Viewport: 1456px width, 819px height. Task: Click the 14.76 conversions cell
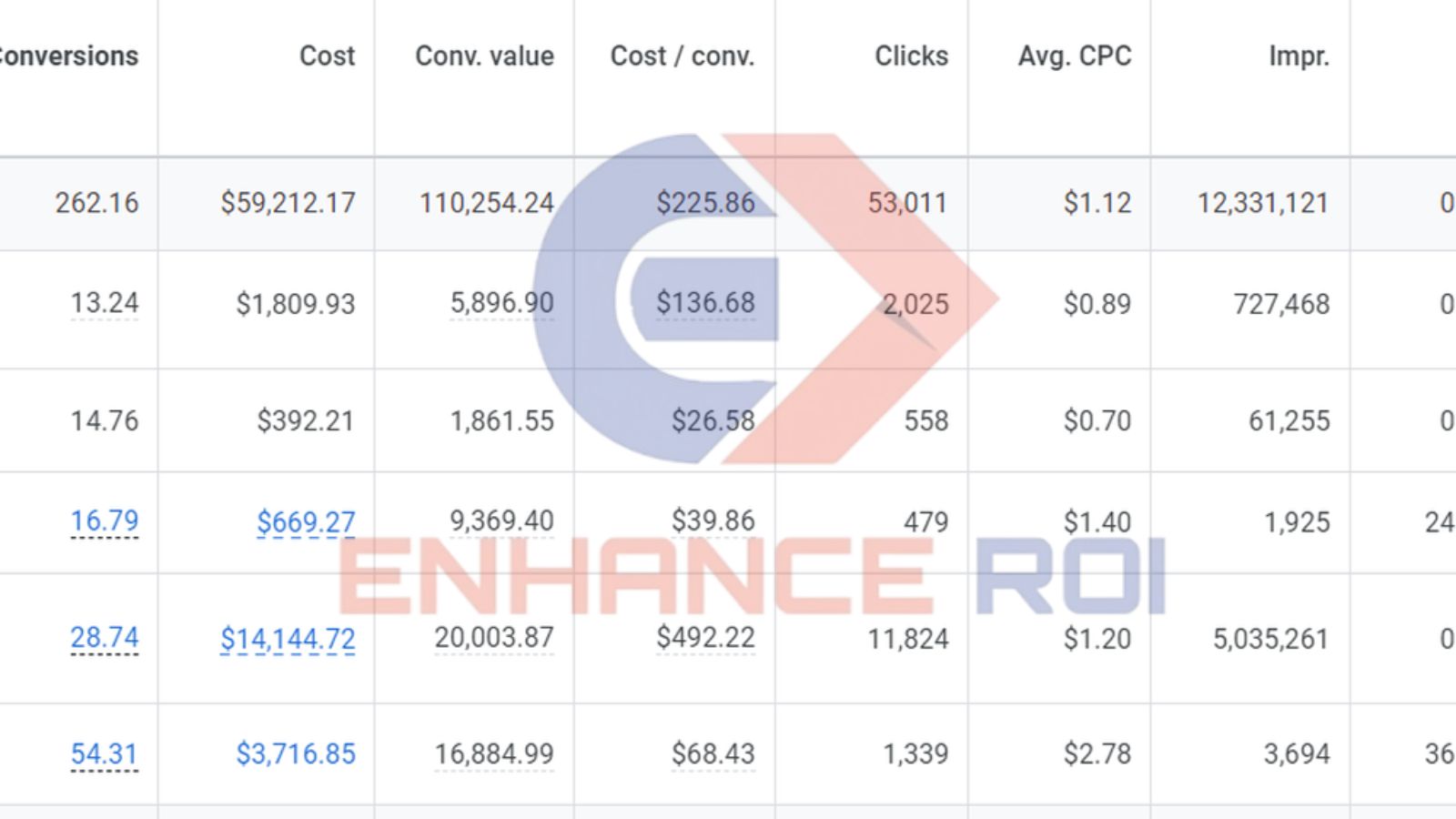(x=105, y=421)
